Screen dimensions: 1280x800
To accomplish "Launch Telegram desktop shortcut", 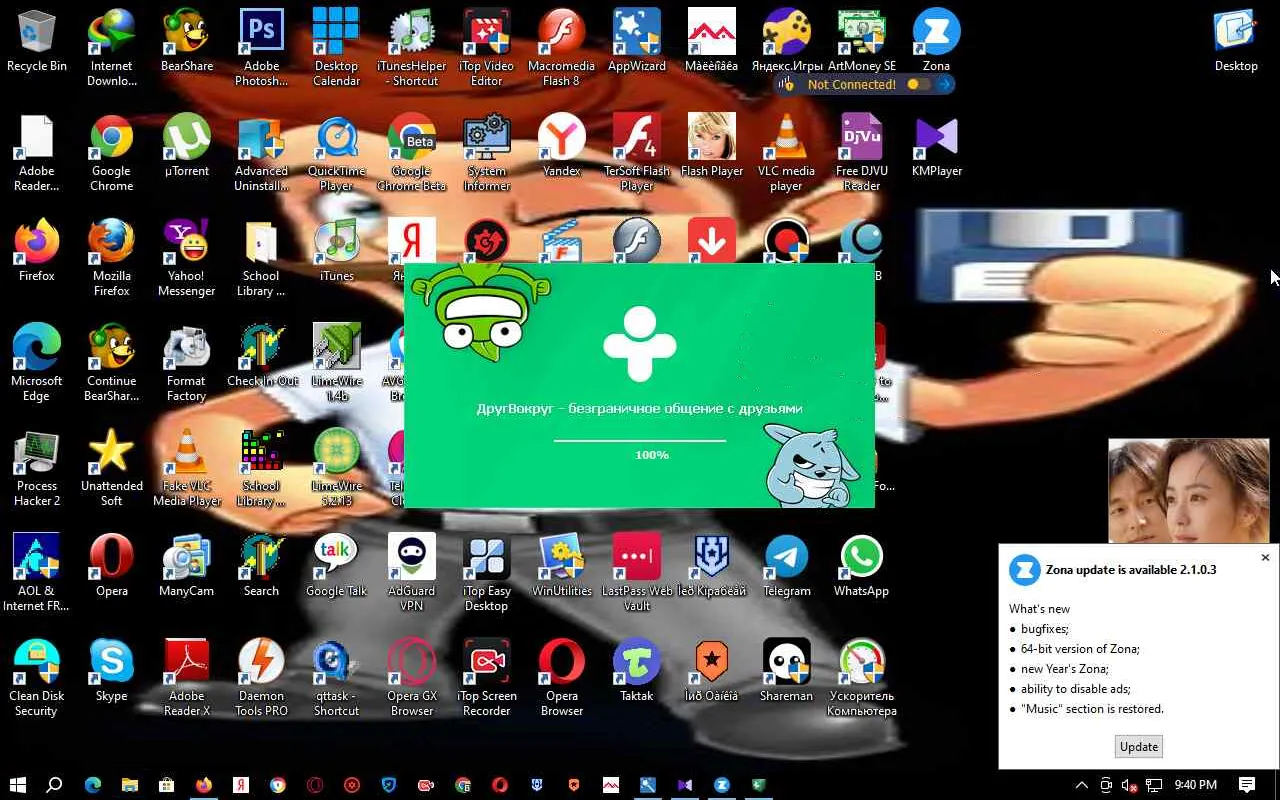I will [x=787, y=566].
